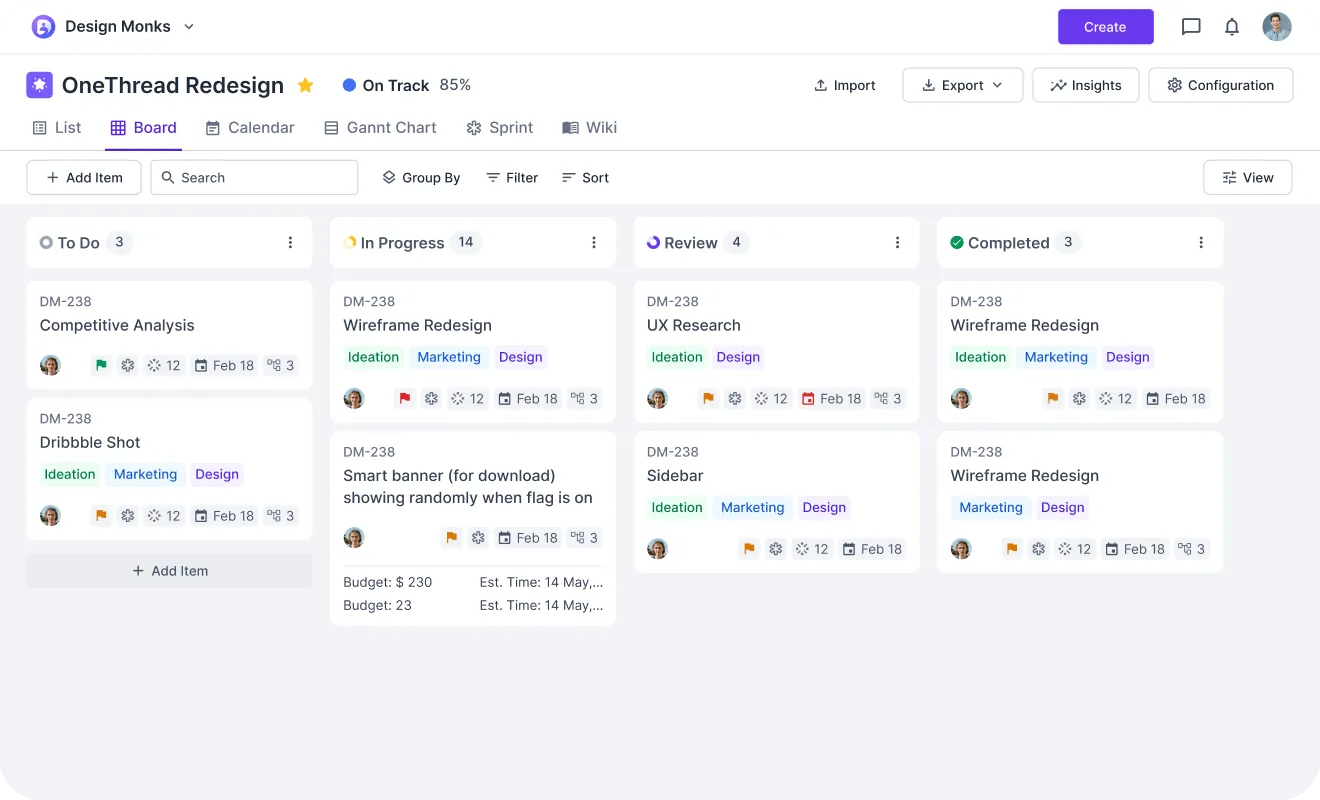Click the sprint icon on Dribbble Shot card
This screenshot has width=1320, height=800.
[x=128, y=516]
